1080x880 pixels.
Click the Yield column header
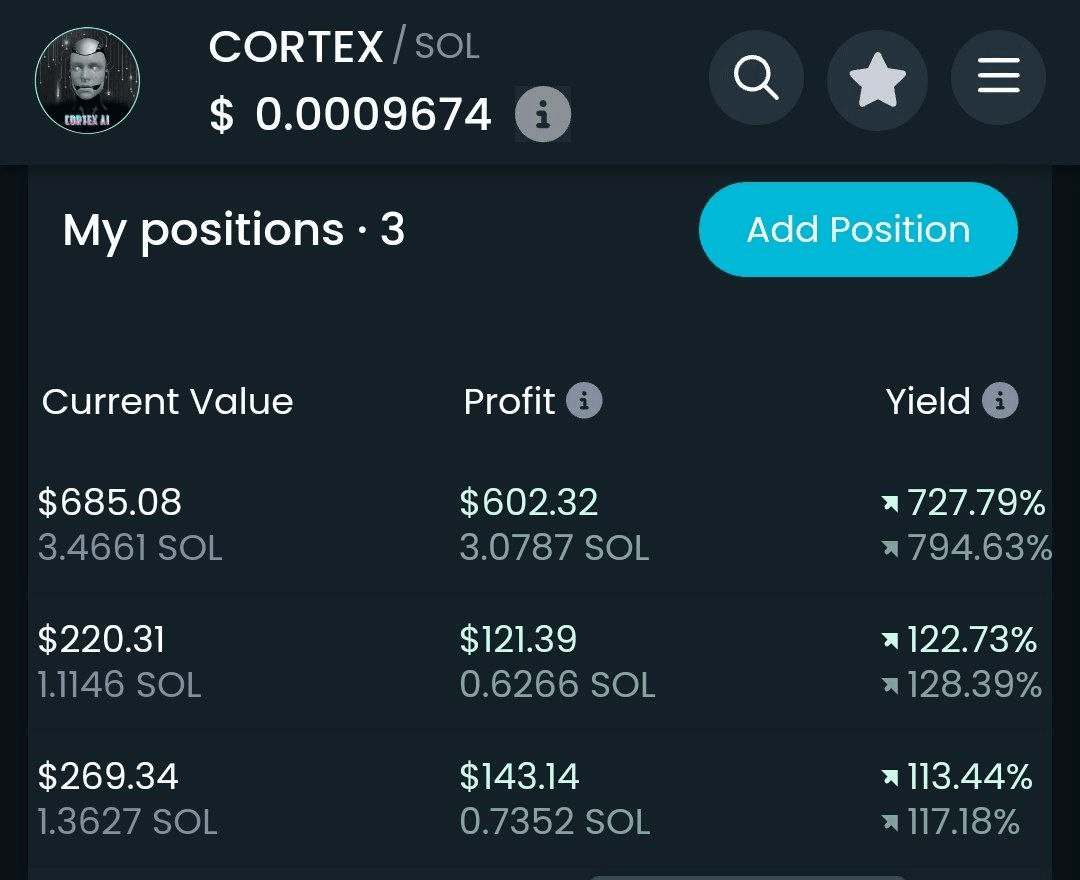[x=928, y=401]
